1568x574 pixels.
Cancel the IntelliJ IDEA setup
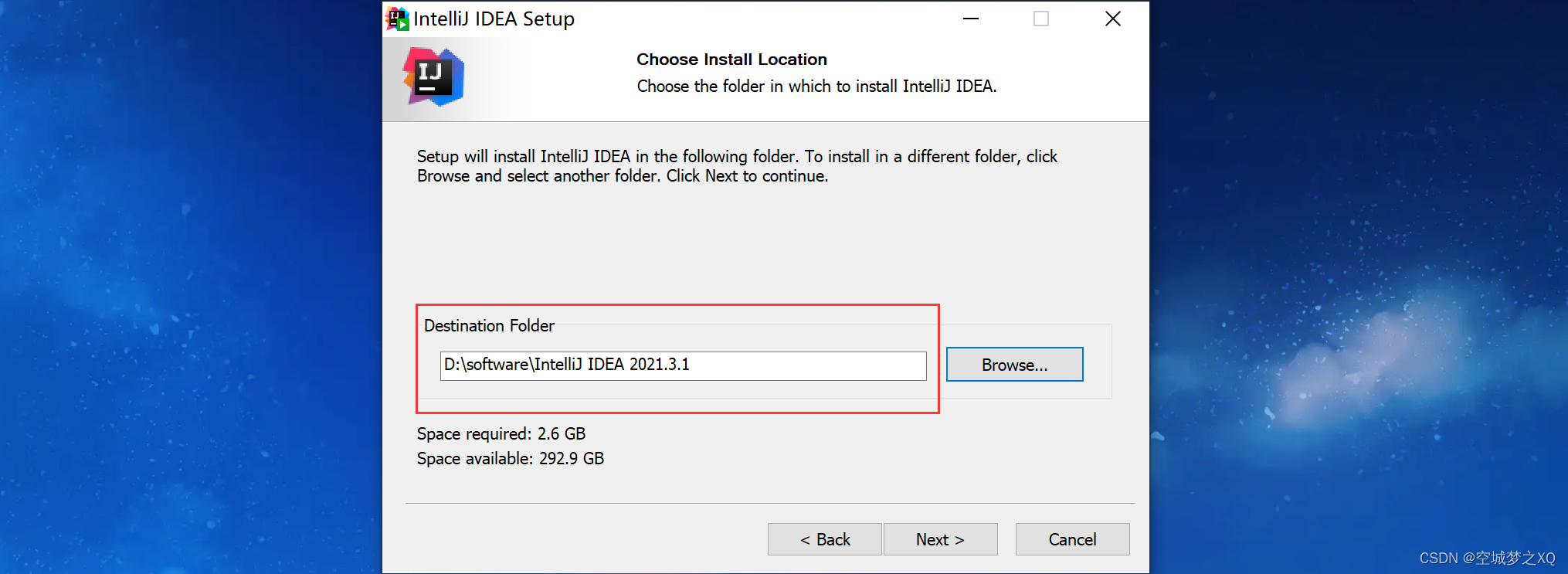1072,539
